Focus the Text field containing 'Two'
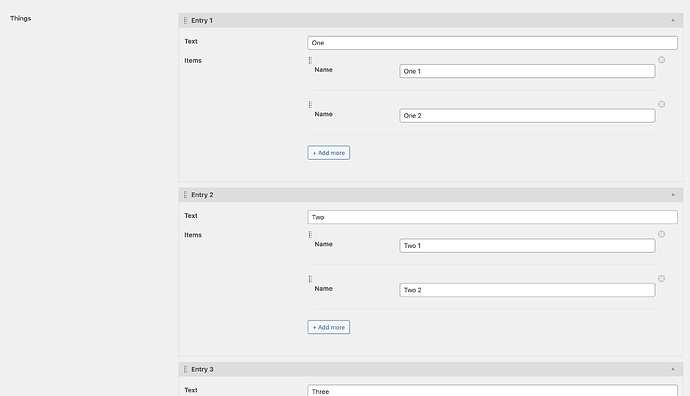 [492, 217]
